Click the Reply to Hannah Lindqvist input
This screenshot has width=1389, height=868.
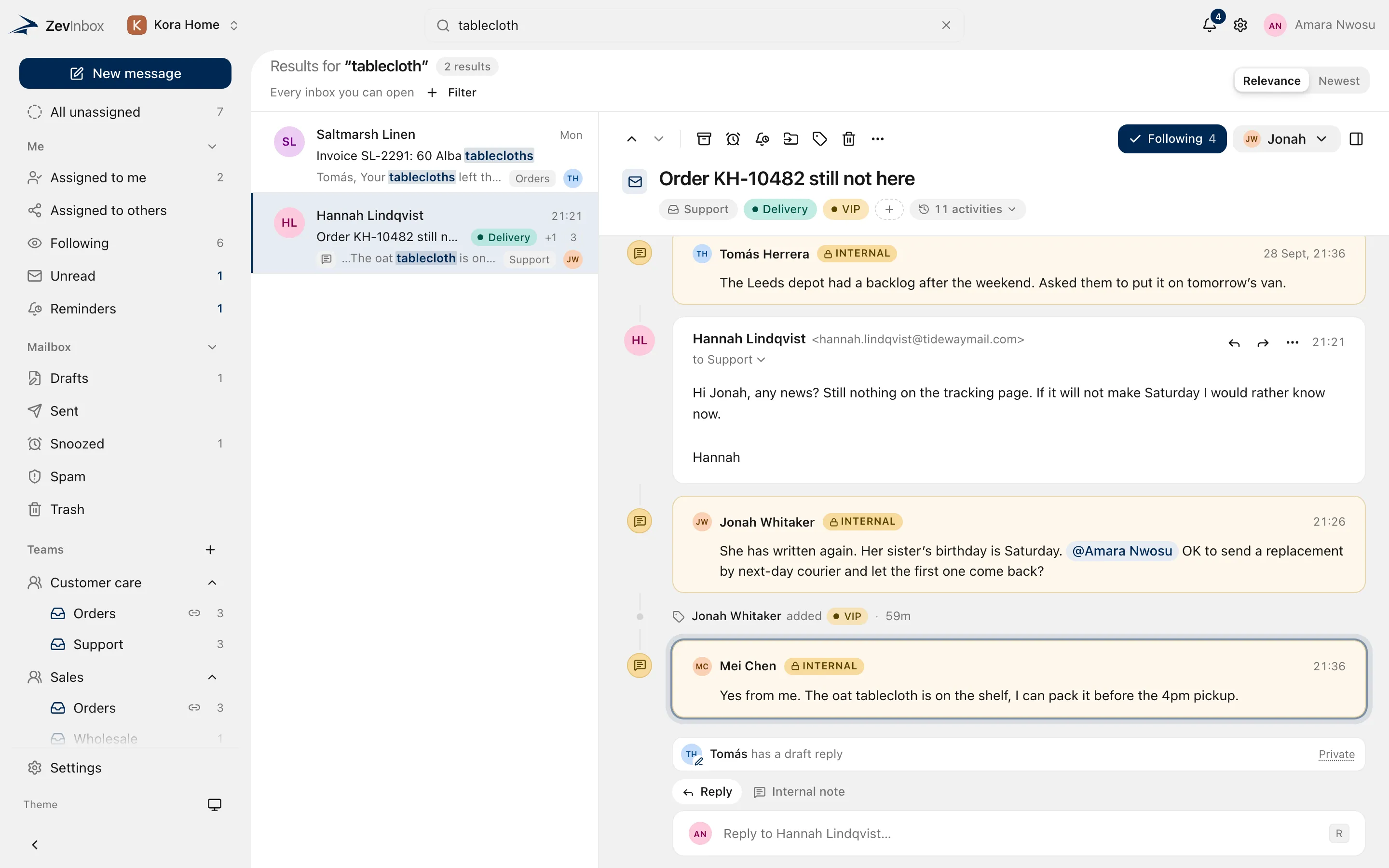(x=1019, y=833)
